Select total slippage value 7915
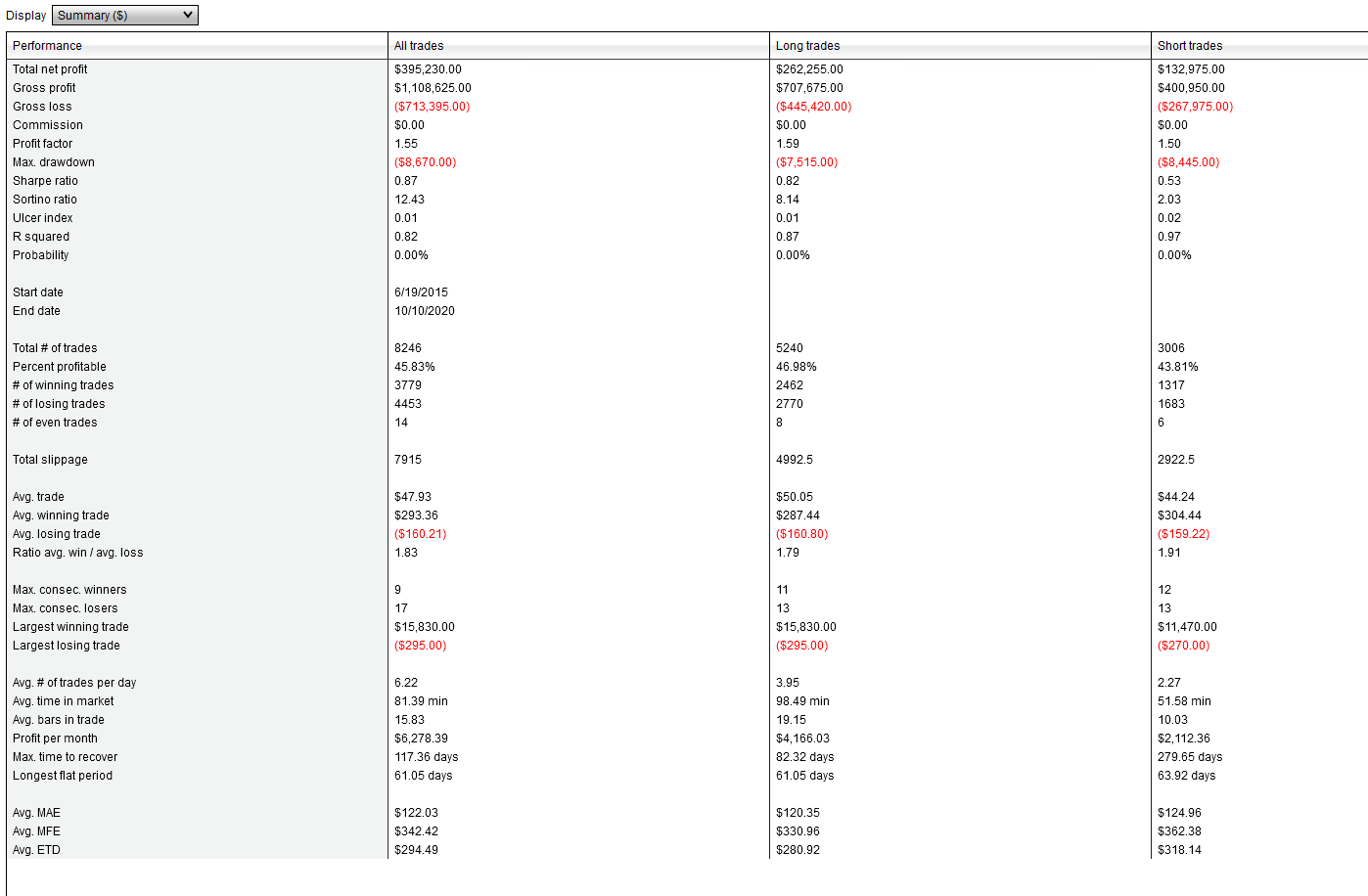 [408, 460]
